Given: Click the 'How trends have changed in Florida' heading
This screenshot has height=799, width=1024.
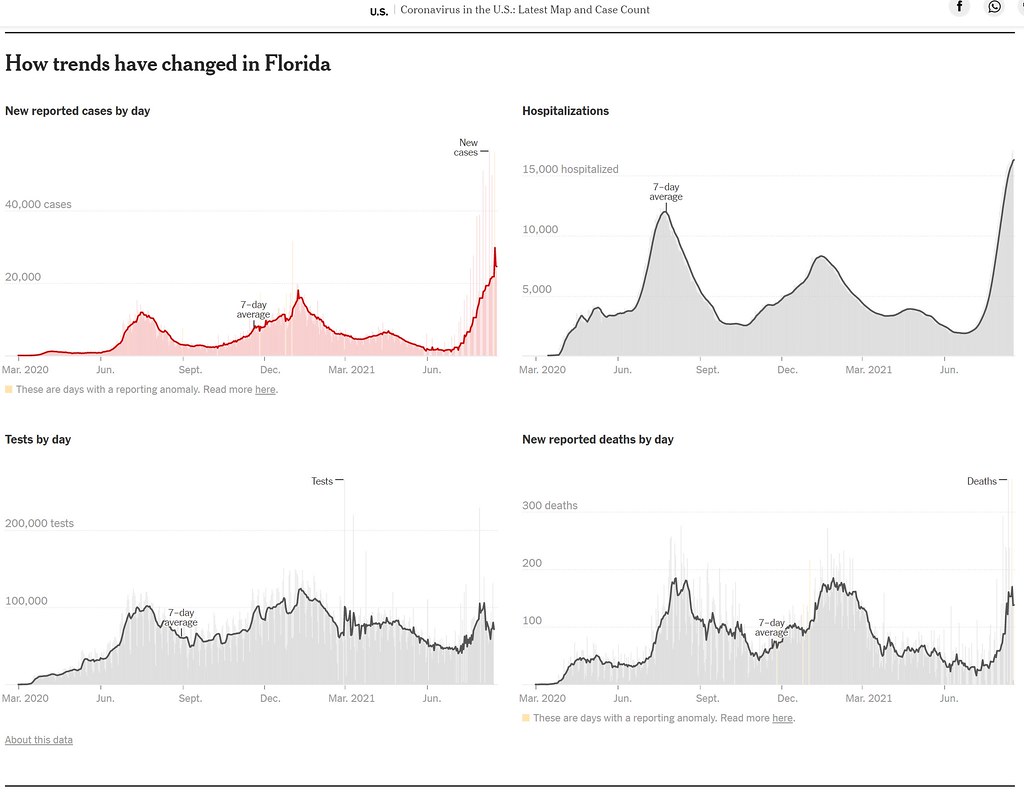Looking at the screenshot, I should pyautogui.click(x=168, y=64).
